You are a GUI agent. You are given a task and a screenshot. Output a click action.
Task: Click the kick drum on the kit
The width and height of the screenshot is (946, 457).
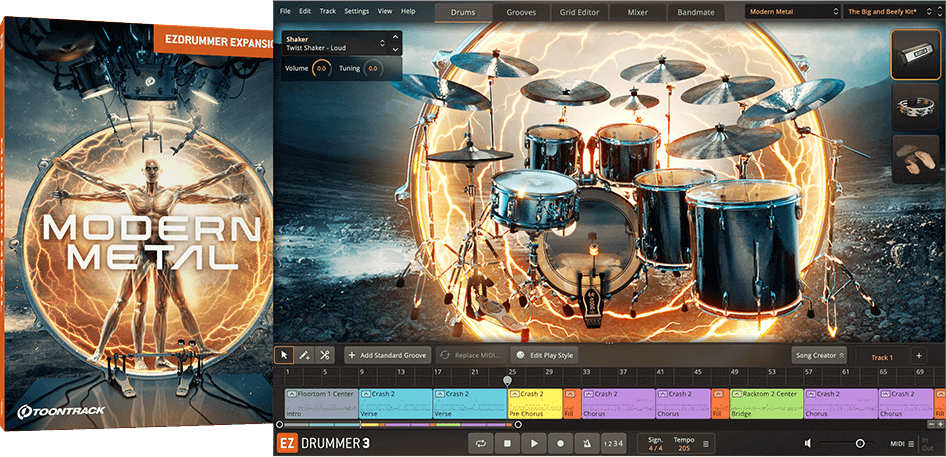(x=589, y=241)
